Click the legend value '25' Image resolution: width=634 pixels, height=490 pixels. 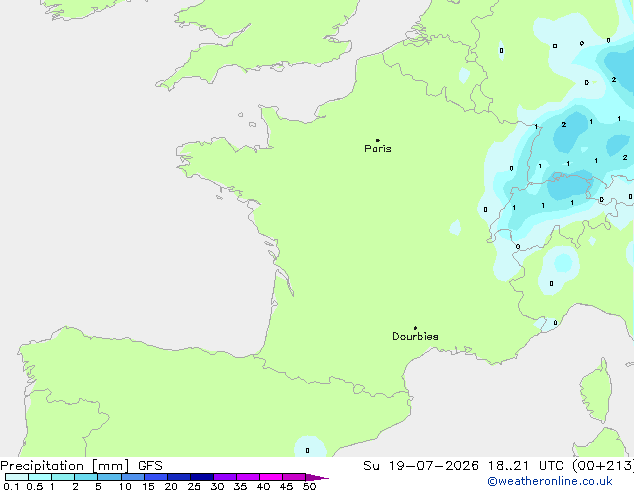(194, 486)
